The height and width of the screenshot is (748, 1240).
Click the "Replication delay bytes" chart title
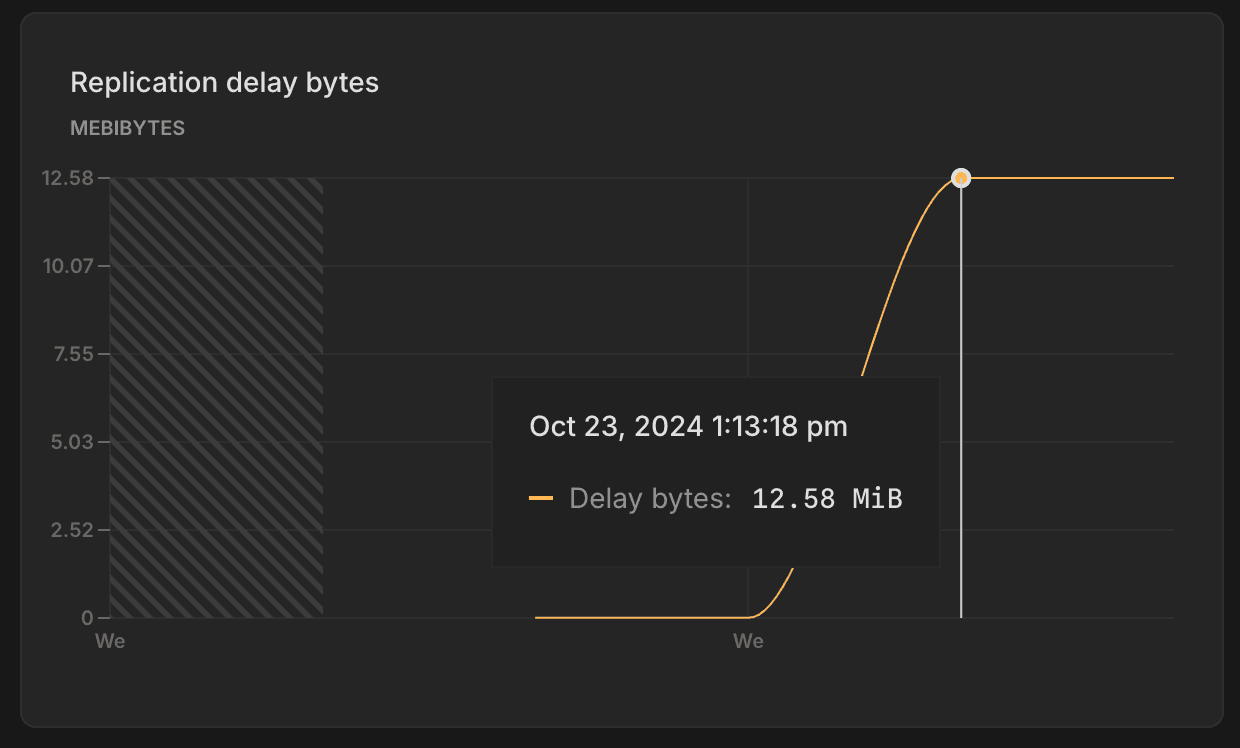click(224, 82)
